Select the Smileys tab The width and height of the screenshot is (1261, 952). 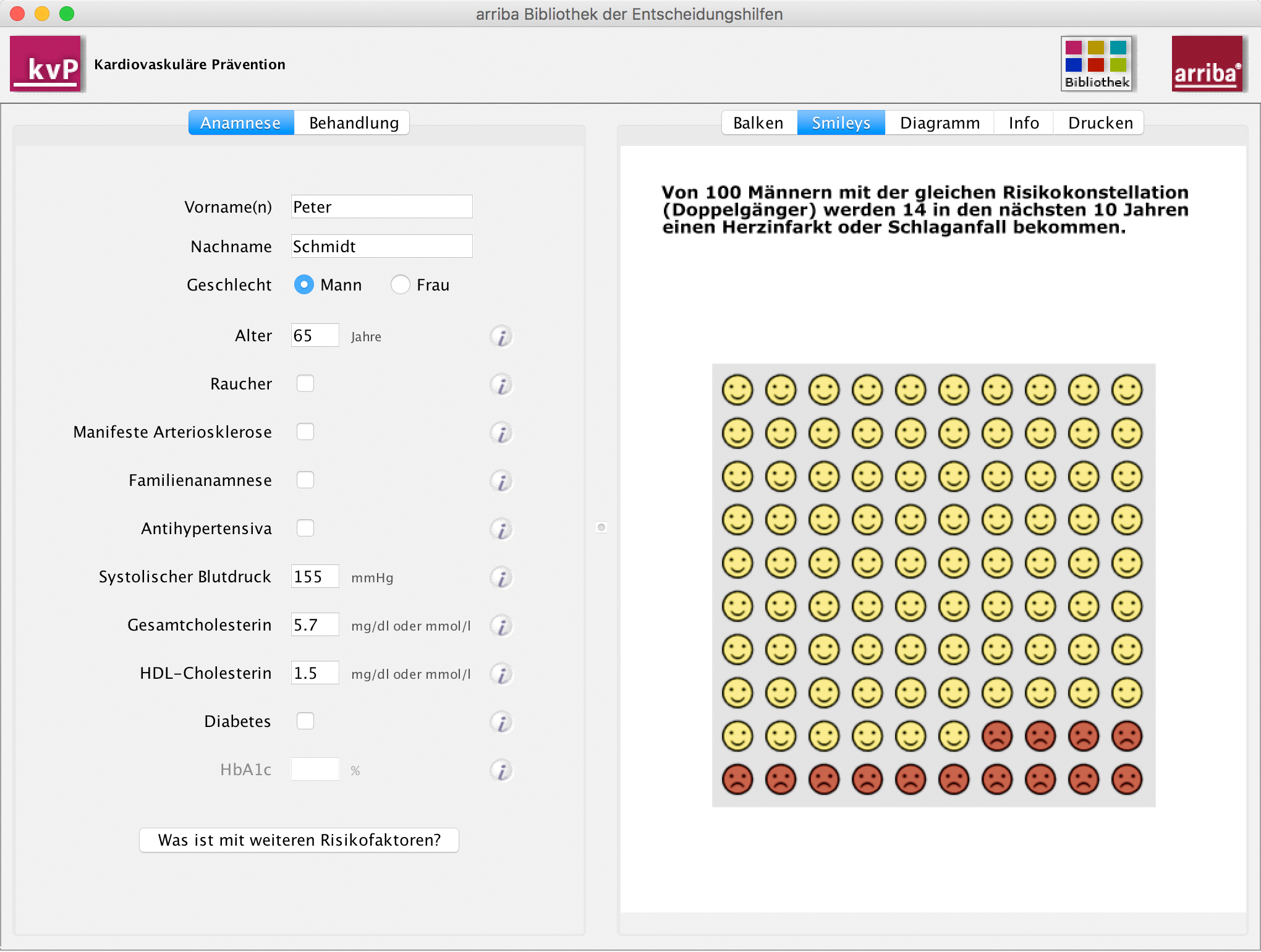point(841,123)
